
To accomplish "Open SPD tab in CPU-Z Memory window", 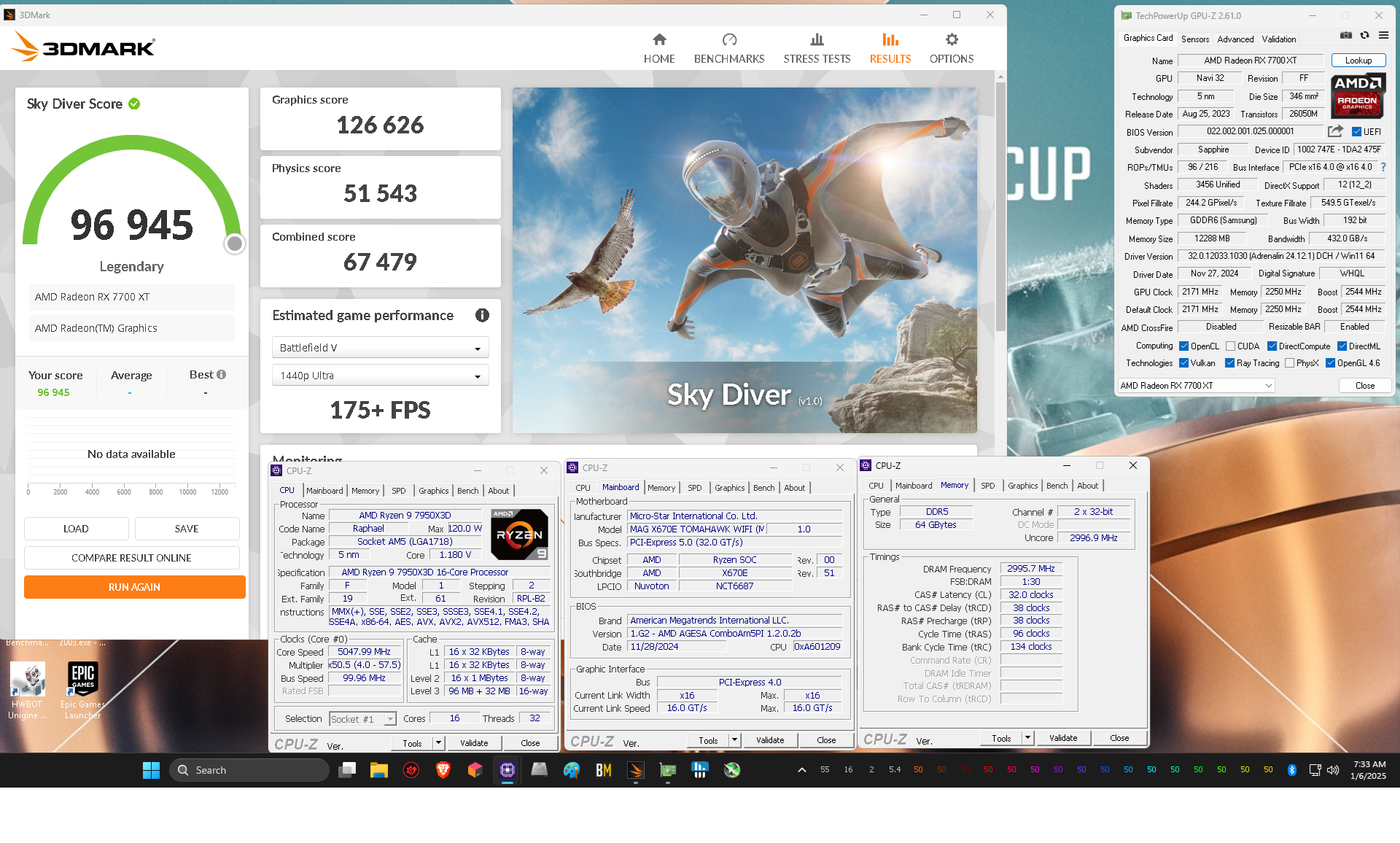I will [x=987, y=486].
